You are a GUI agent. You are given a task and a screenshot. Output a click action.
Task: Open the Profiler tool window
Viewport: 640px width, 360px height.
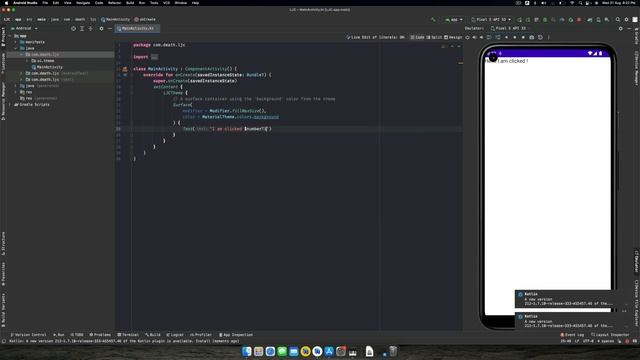201,335
